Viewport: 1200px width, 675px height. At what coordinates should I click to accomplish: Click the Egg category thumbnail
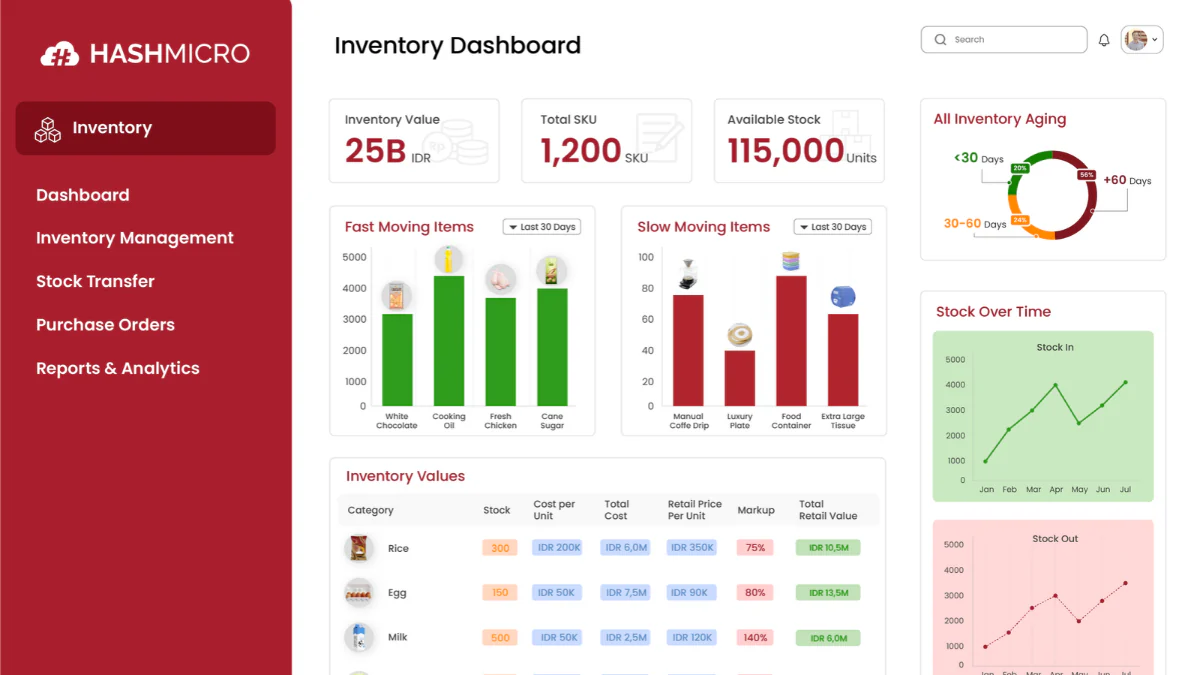pyautogui.click(x=358, y=593)
